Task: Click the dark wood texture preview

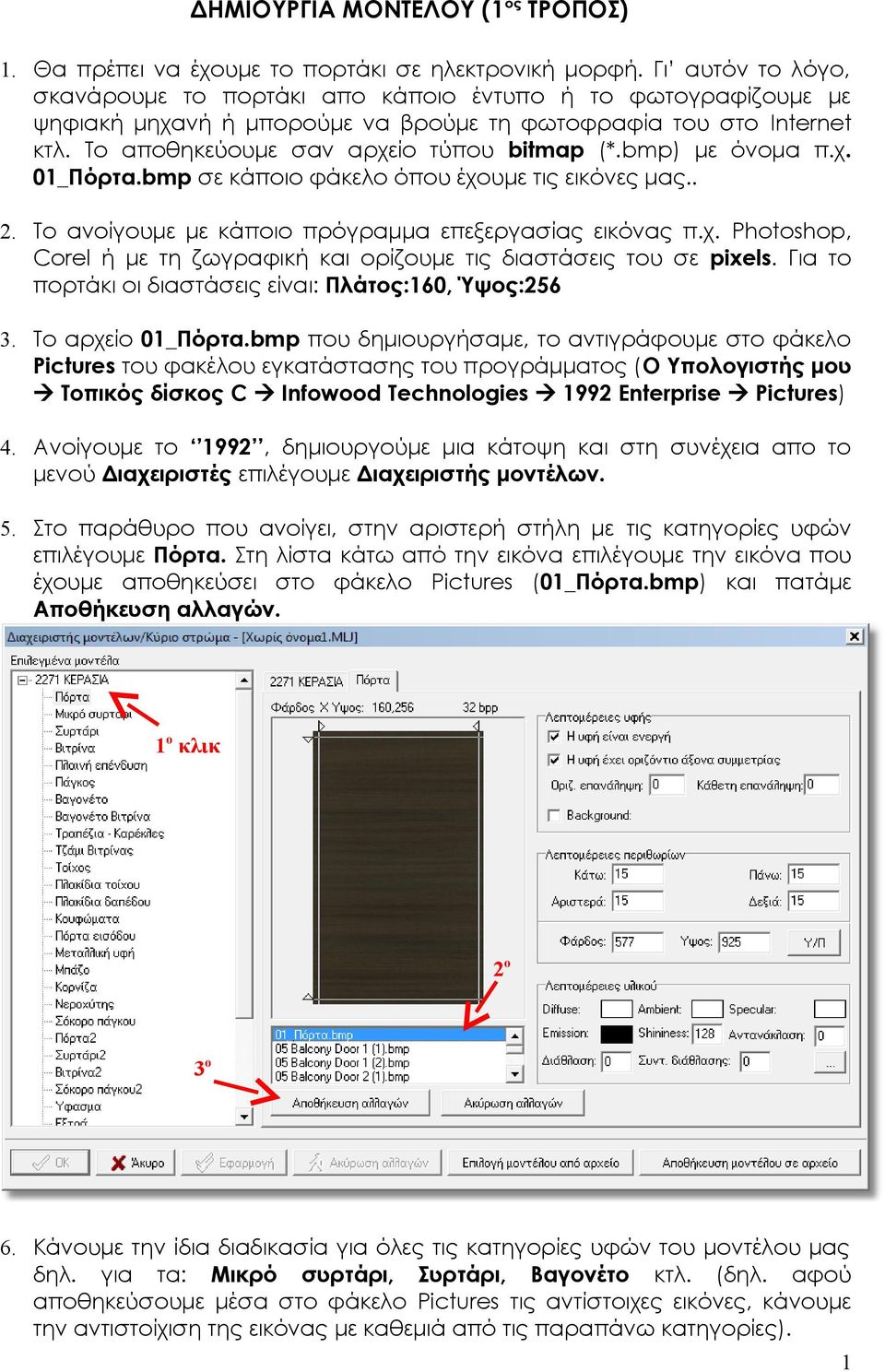Action: coord(398,867)
